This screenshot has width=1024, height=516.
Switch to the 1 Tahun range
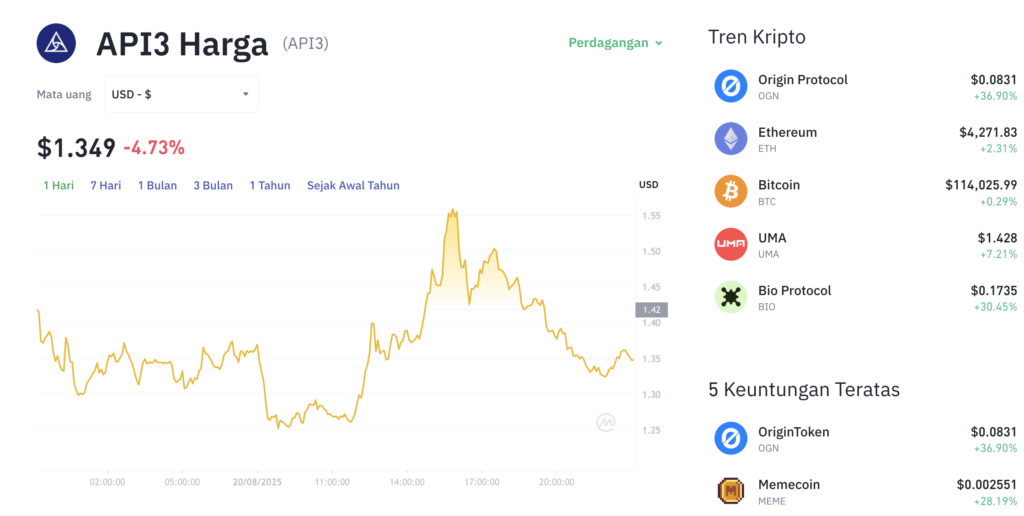click(270, 185)
